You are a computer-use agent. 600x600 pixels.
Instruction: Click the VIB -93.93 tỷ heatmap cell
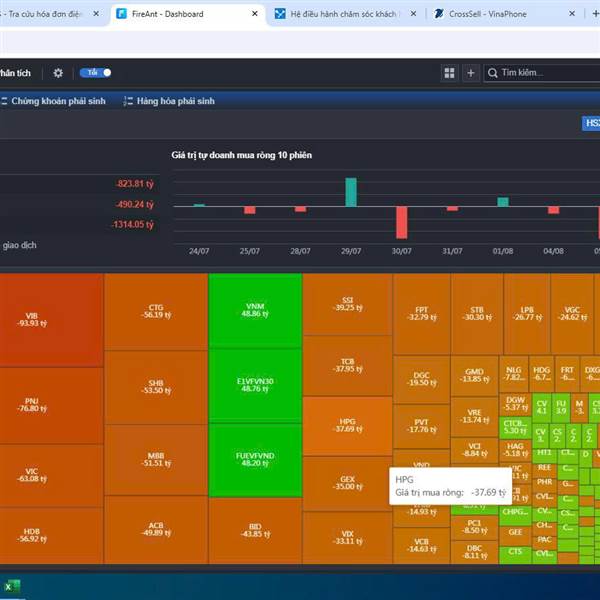pos(51,320)
